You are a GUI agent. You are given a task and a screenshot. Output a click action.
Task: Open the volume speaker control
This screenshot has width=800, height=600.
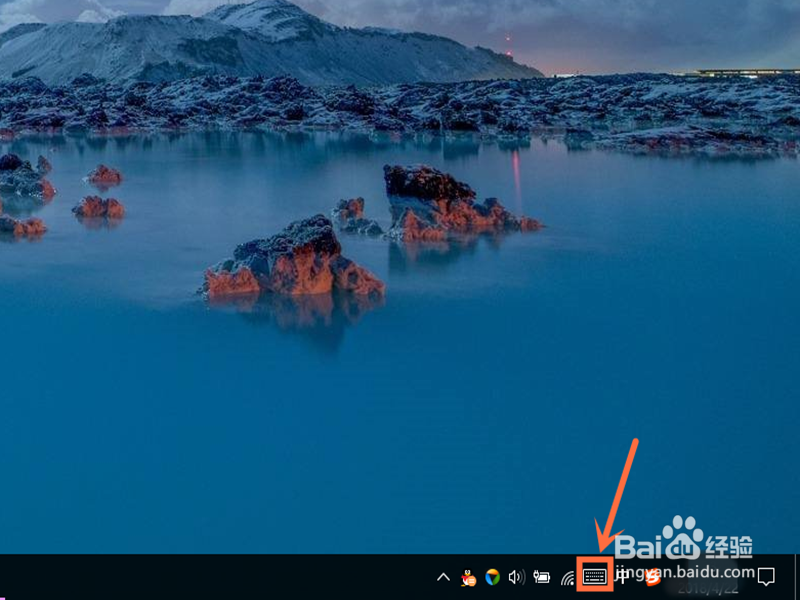click(x=516, y=577)
